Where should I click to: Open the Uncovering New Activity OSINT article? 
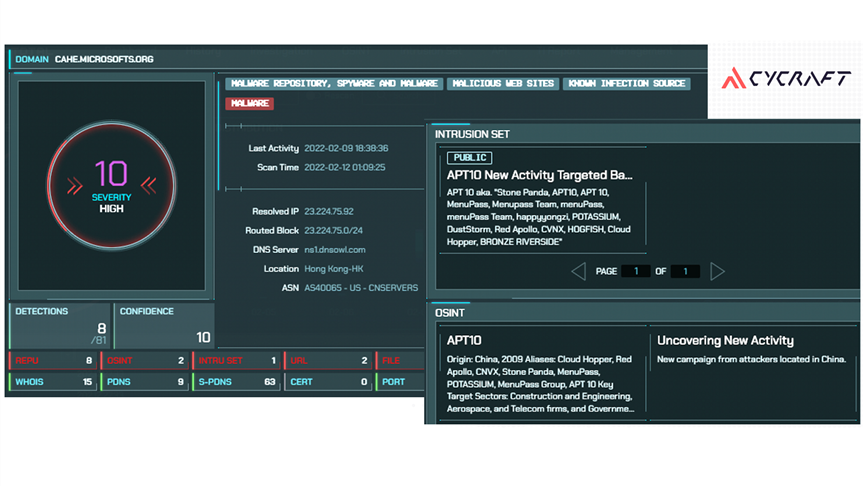point(725,341)
